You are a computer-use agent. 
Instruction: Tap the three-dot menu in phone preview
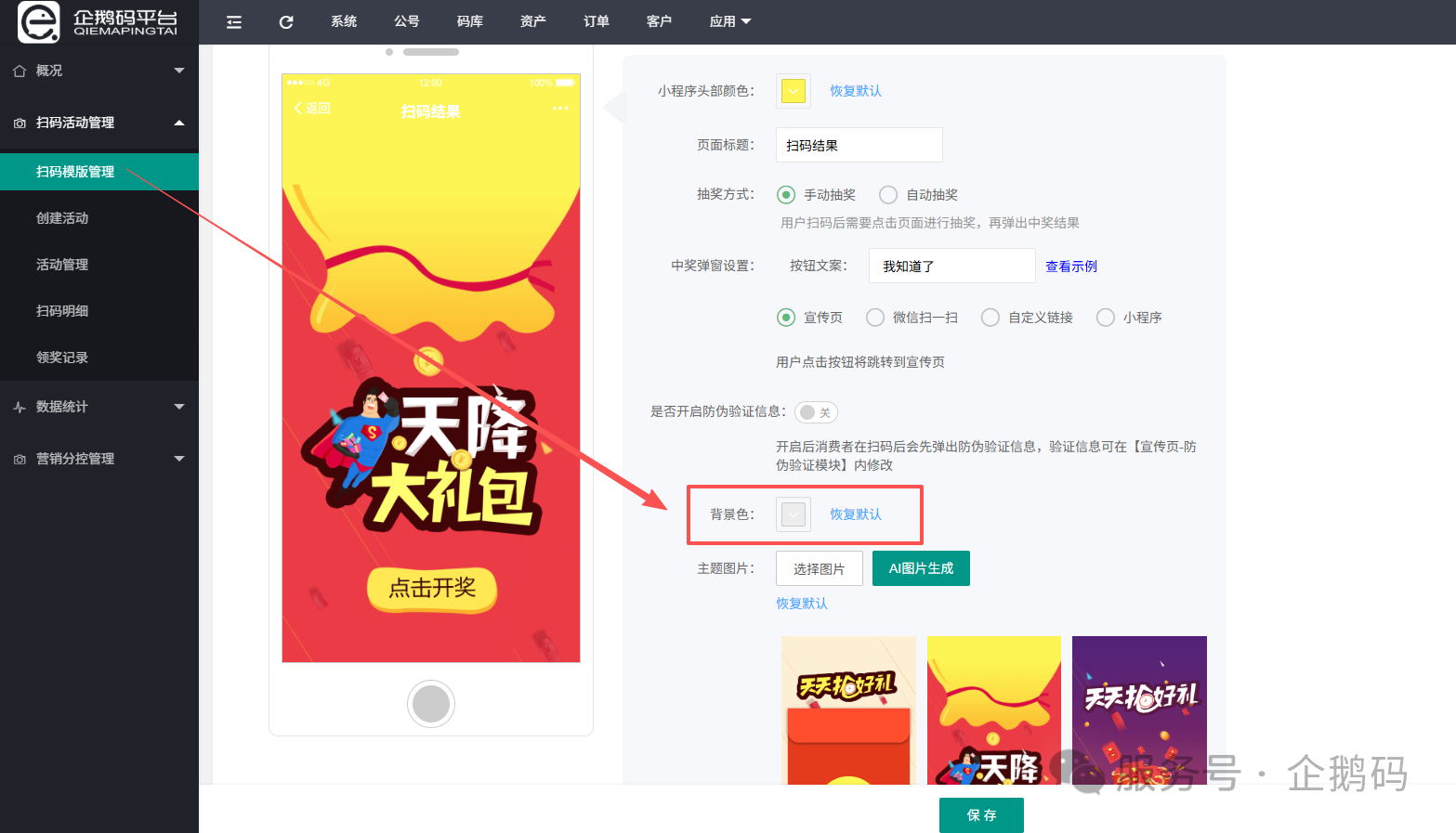[560, 109]
